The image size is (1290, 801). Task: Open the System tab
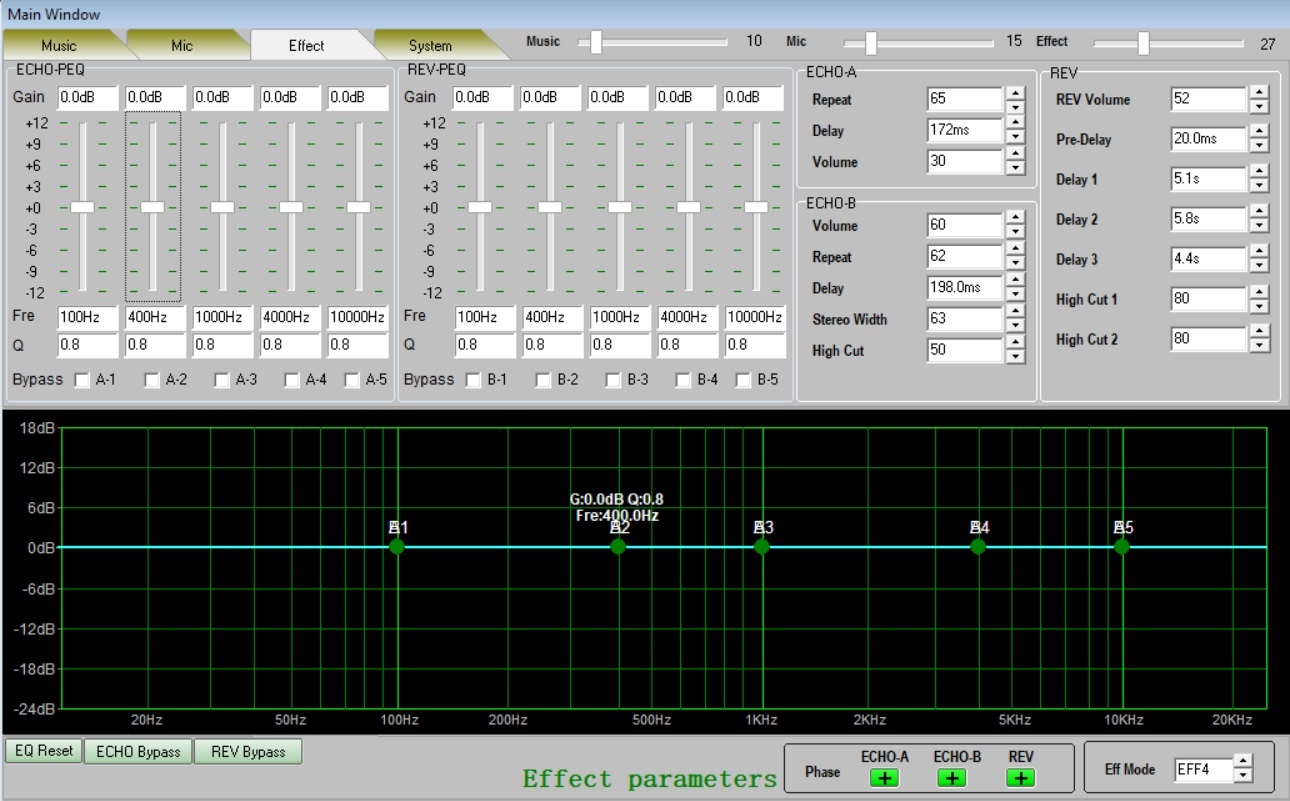click(430, 46)
